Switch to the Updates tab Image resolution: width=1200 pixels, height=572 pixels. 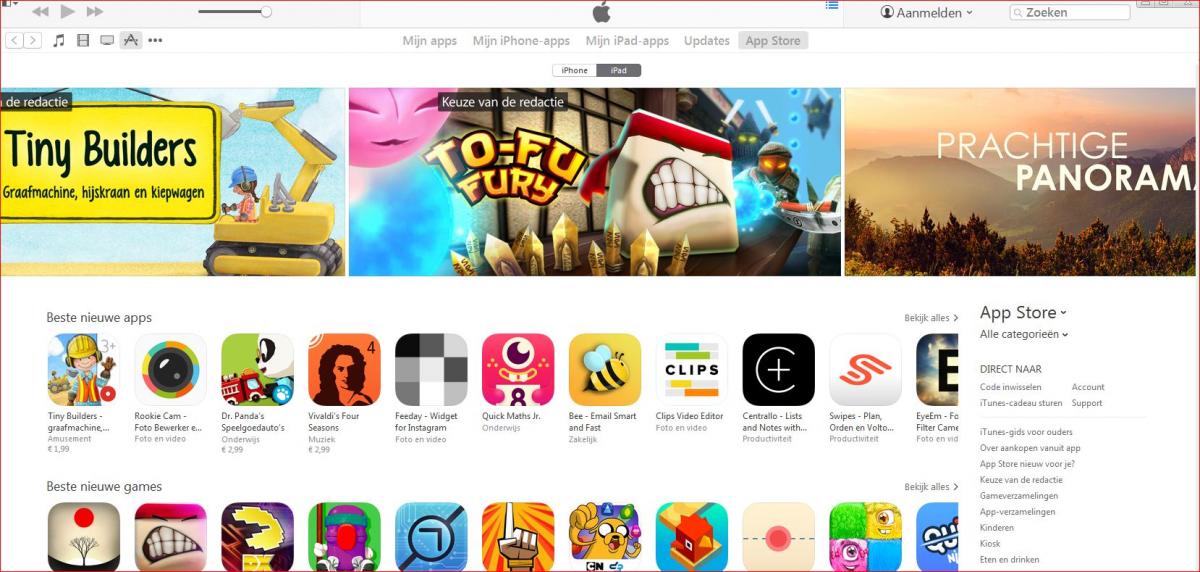tap(707, 41)
